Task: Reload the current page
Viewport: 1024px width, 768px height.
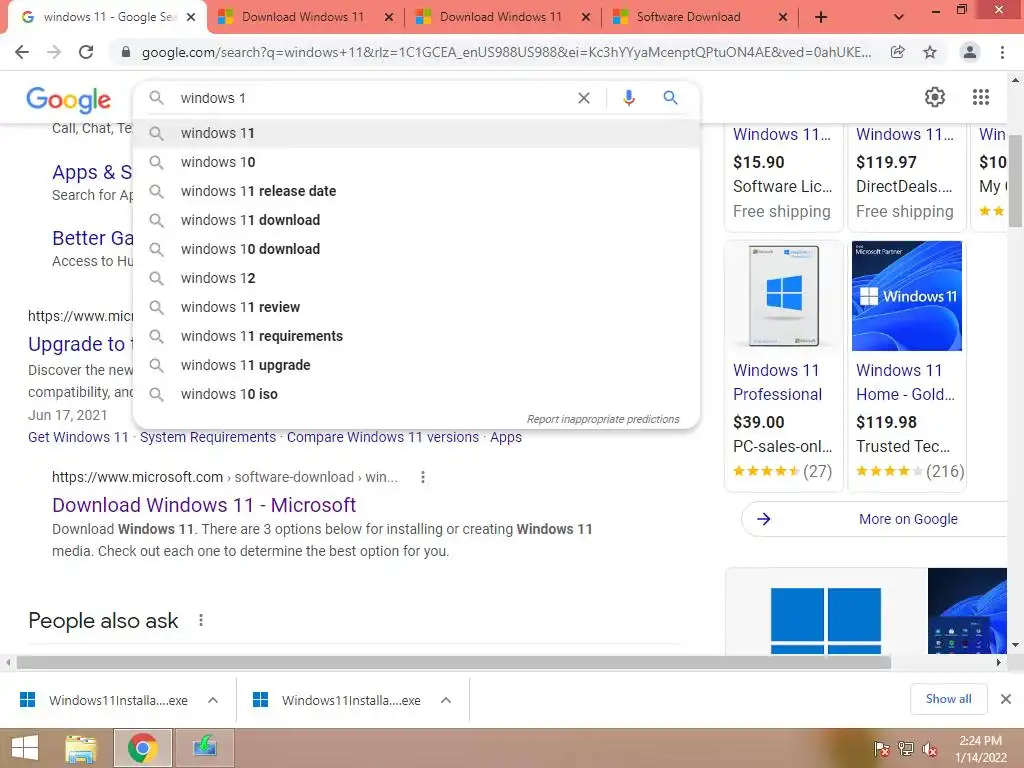Action: 86,52
